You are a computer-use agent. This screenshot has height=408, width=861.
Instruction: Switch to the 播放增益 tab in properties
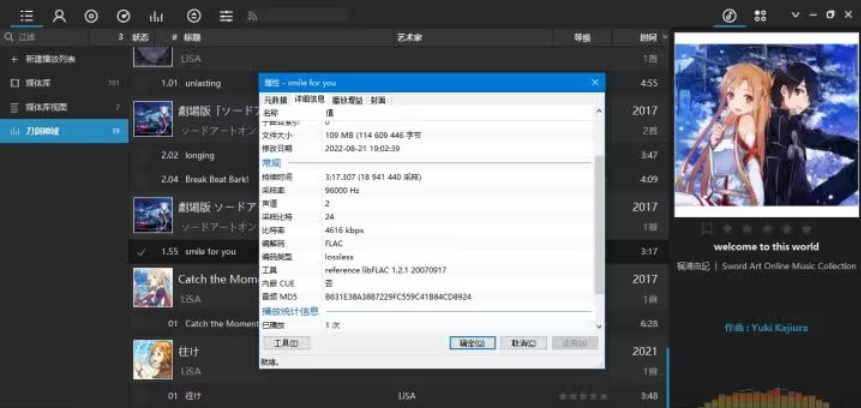347,100
